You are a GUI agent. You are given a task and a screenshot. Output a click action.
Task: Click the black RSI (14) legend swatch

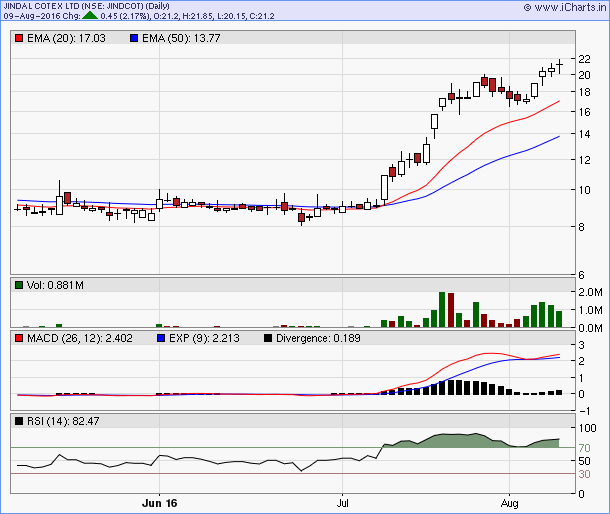click(x=19, y=421)
